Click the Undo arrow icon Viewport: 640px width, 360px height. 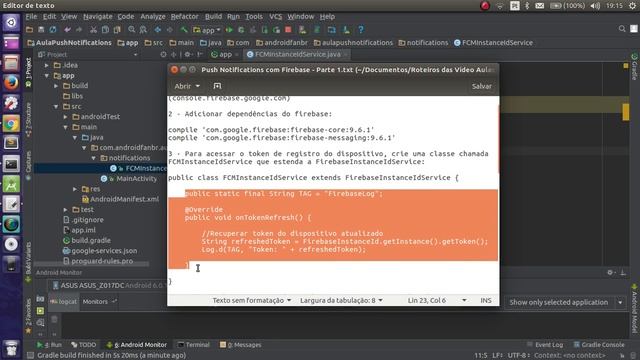67,29
